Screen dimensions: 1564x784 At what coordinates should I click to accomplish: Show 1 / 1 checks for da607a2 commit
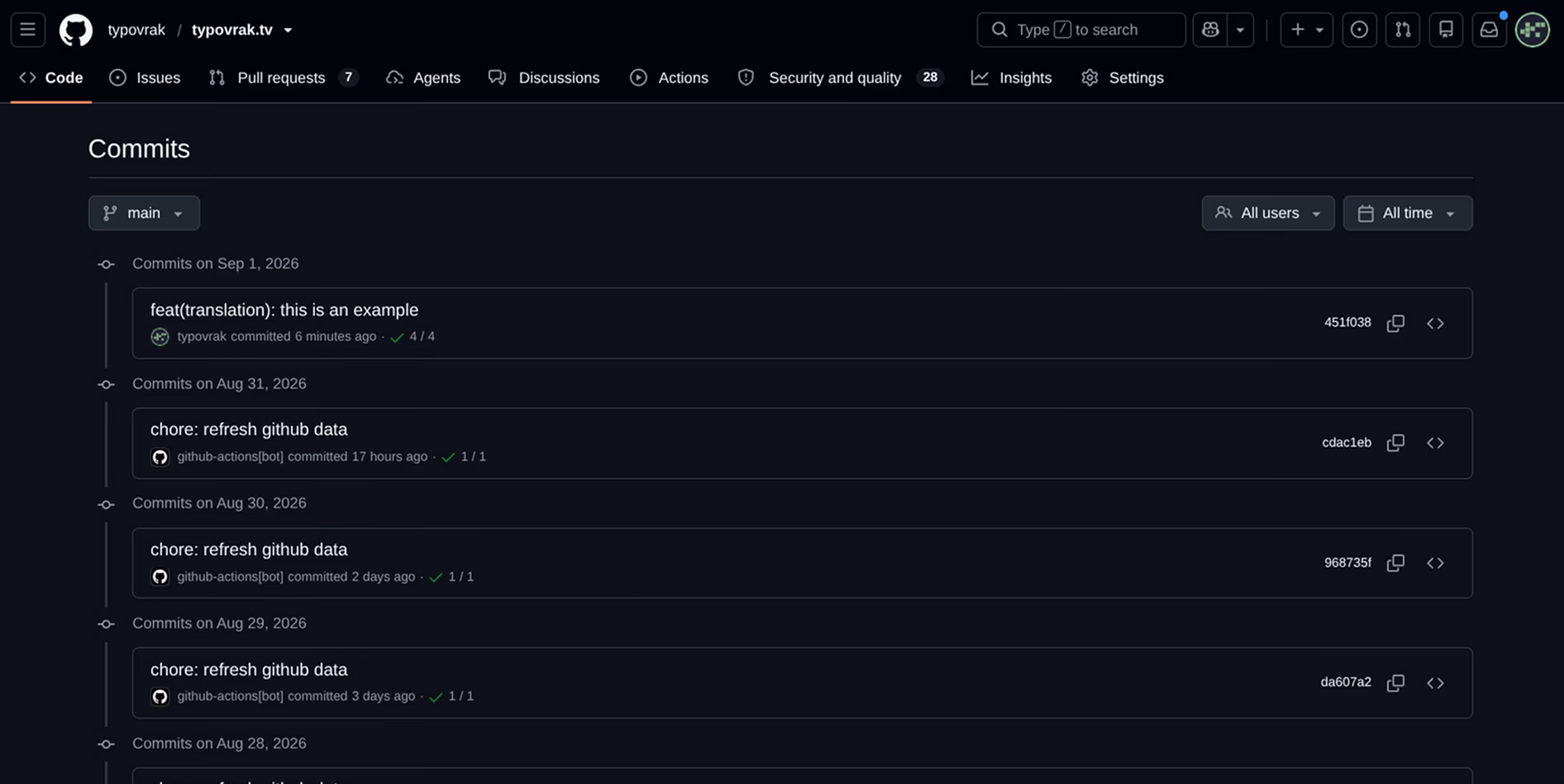(x=451, y=696)
